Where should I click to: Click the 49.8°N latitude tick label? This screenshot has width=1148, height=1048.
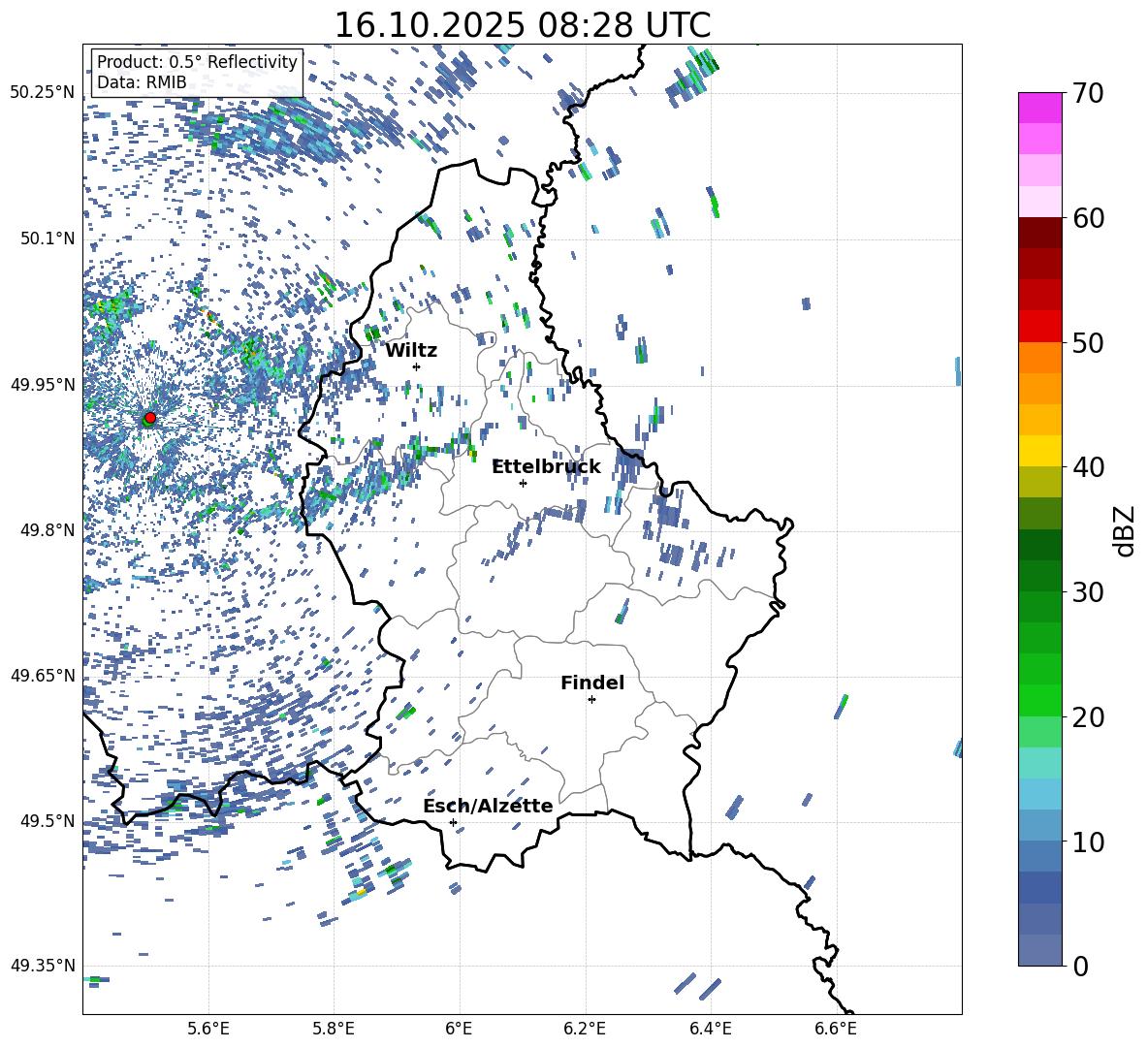point(47,530)
